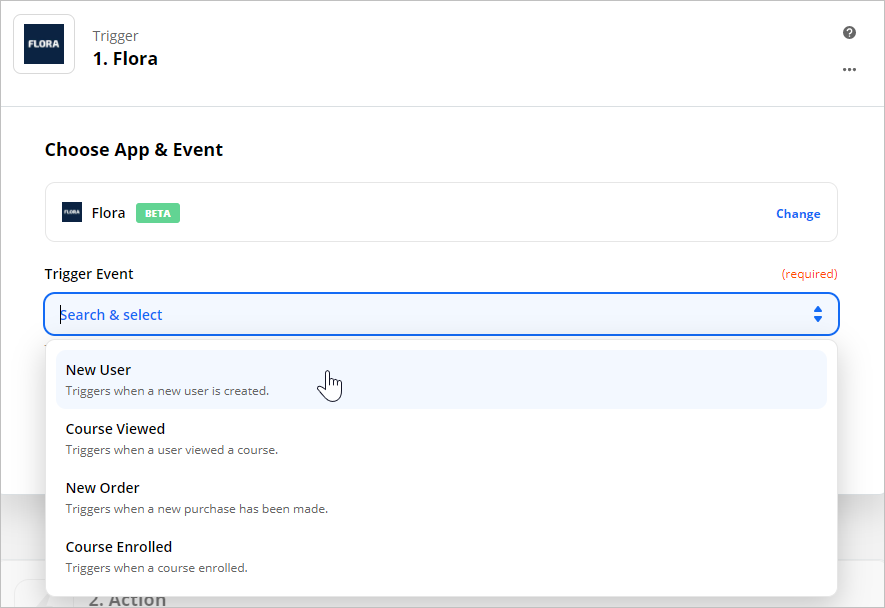
Task: Click the 'Choose App & Event' heading
Action: (x=134, y=150)
